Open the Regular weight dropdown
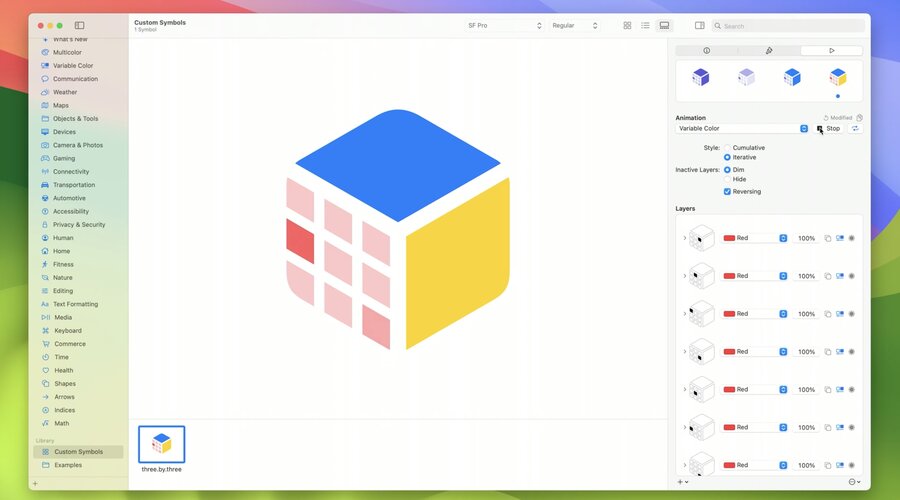 coord(575,25)
